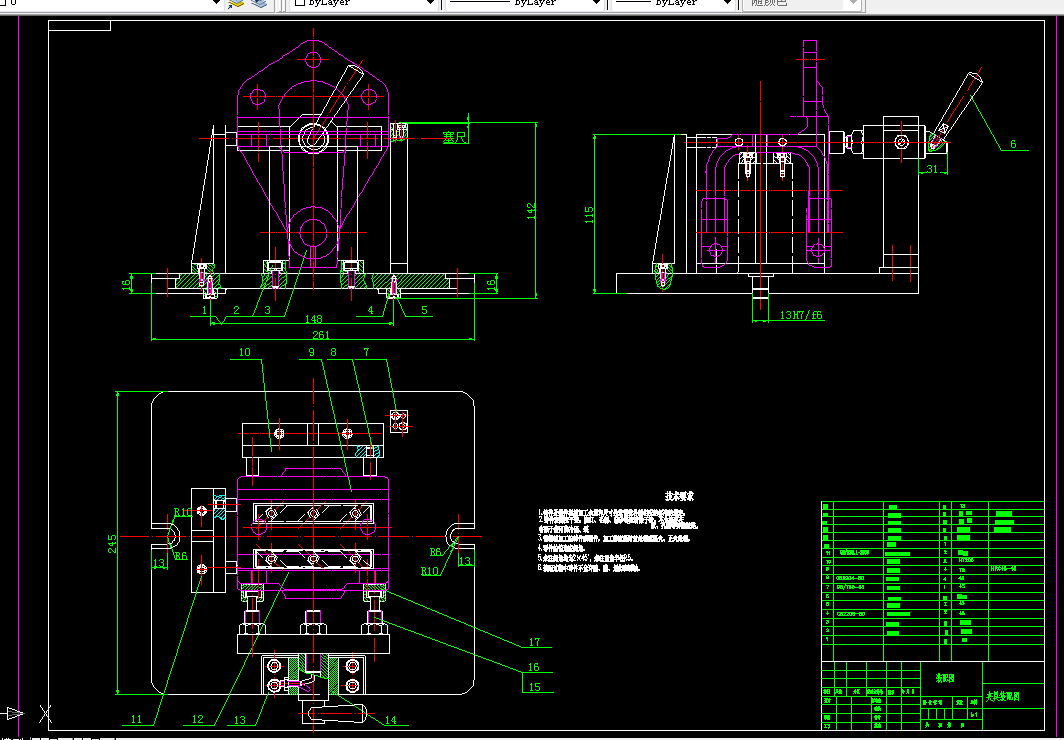Select part callout number 7
The height and width of the screenshot is (740, 1064).
click(366, 352)
